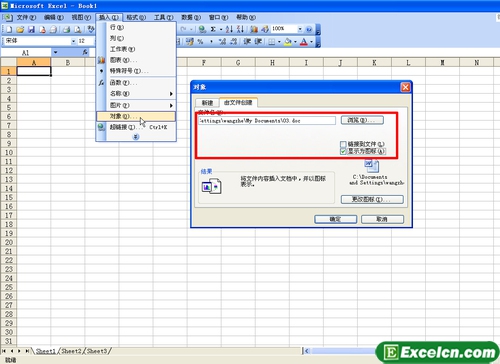Image resolution: width=500 pixels, height=364 pixels.
Task: Expand the zoom 100% dropdown
Action: click(300, 29)
